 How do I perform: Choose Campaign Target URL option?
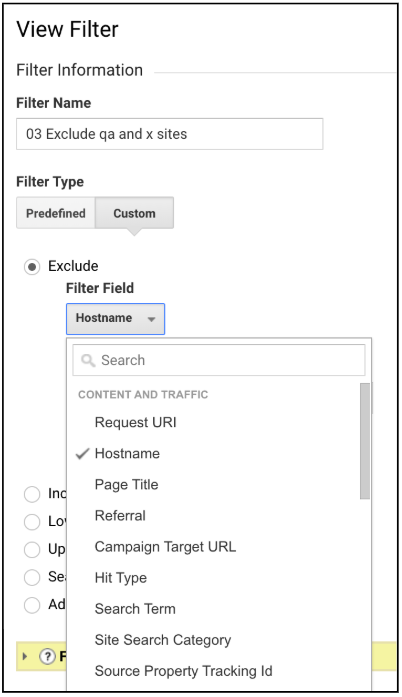pyautogui.click(x=165, y=547)
